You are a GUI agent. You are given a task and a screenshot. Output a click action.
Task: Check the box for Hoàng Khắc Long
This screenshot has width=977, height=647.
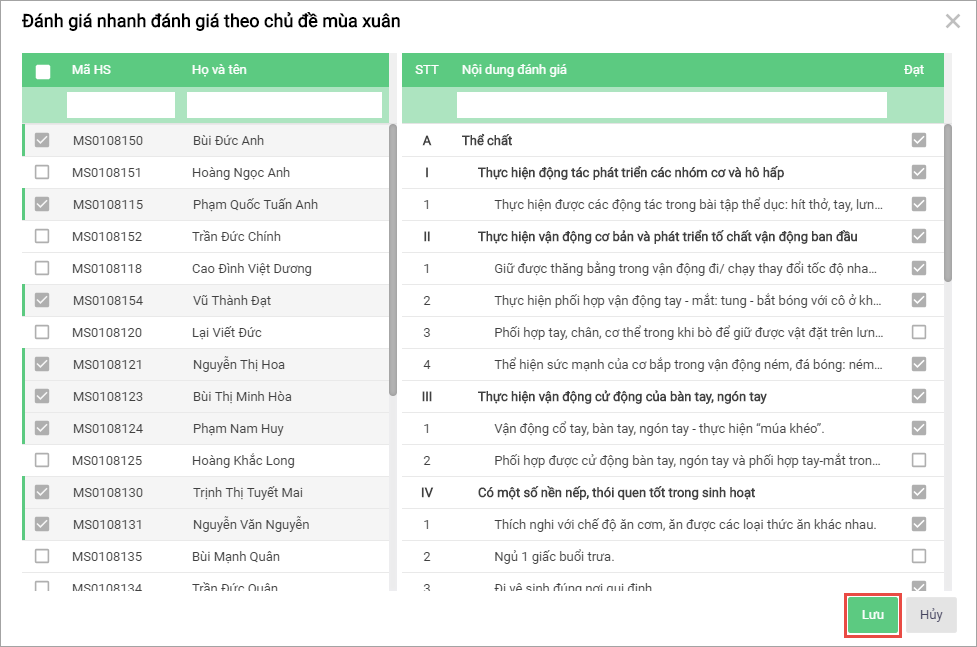click(x=42, y=460)
